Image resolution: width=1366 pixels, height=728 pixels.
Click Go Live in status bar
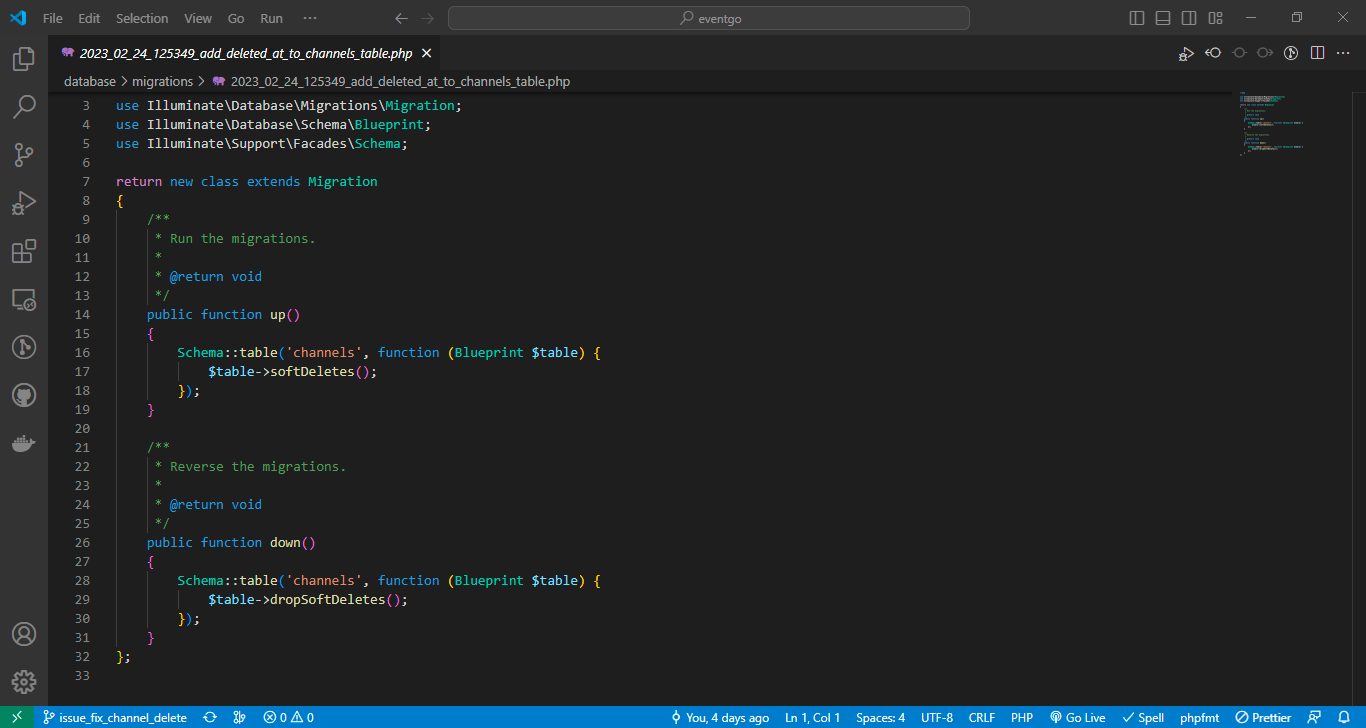point(1077,717)
